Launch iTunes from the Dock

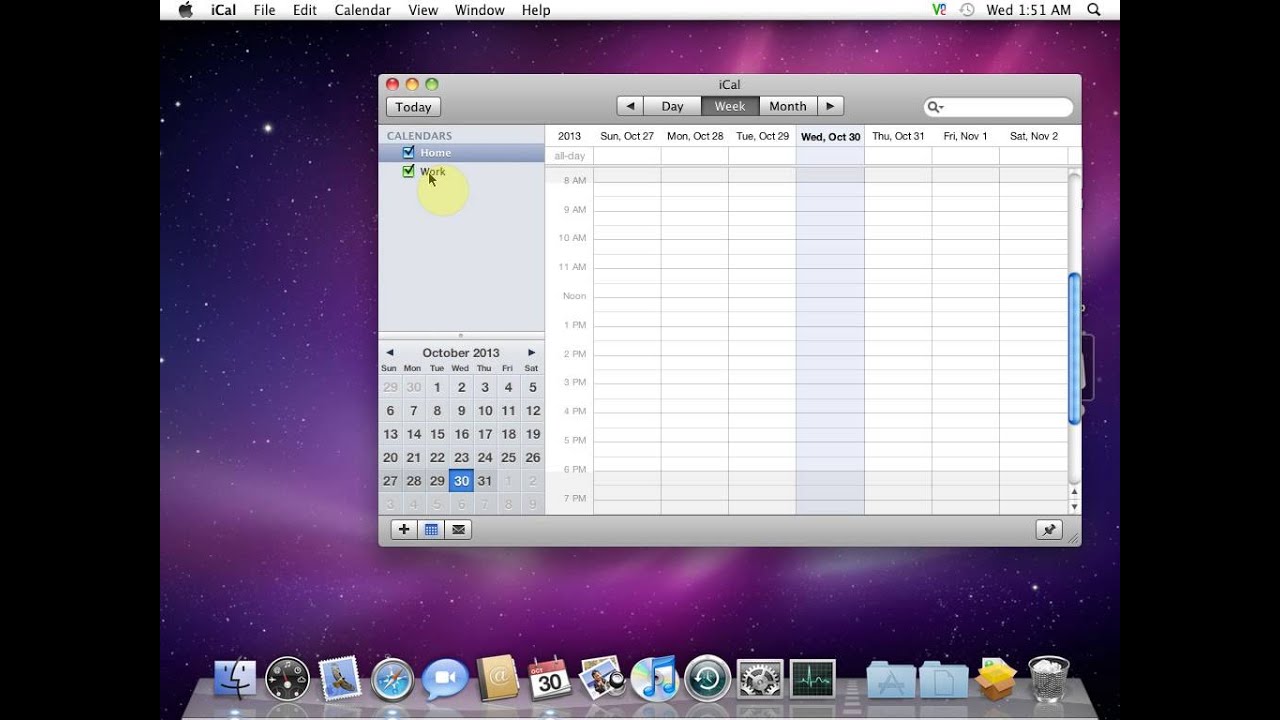point(655,679)
